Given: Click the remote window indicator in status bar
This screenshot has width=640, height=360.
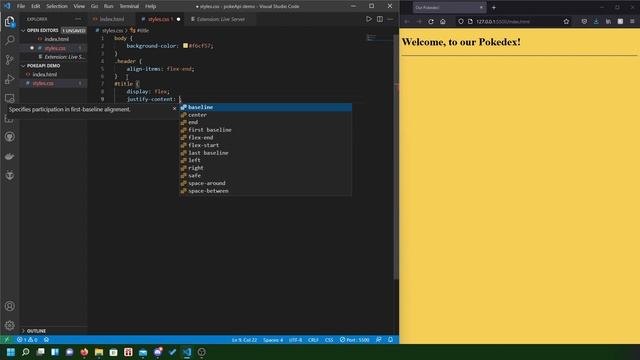Looking at the screenshot, I should click(x=6, y=340).
